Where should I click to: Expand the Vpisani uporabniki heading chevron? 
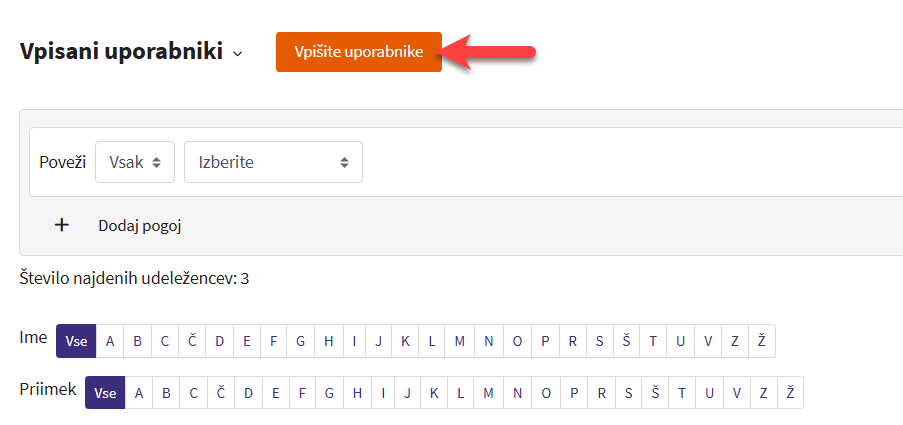(x=237, y=54)
